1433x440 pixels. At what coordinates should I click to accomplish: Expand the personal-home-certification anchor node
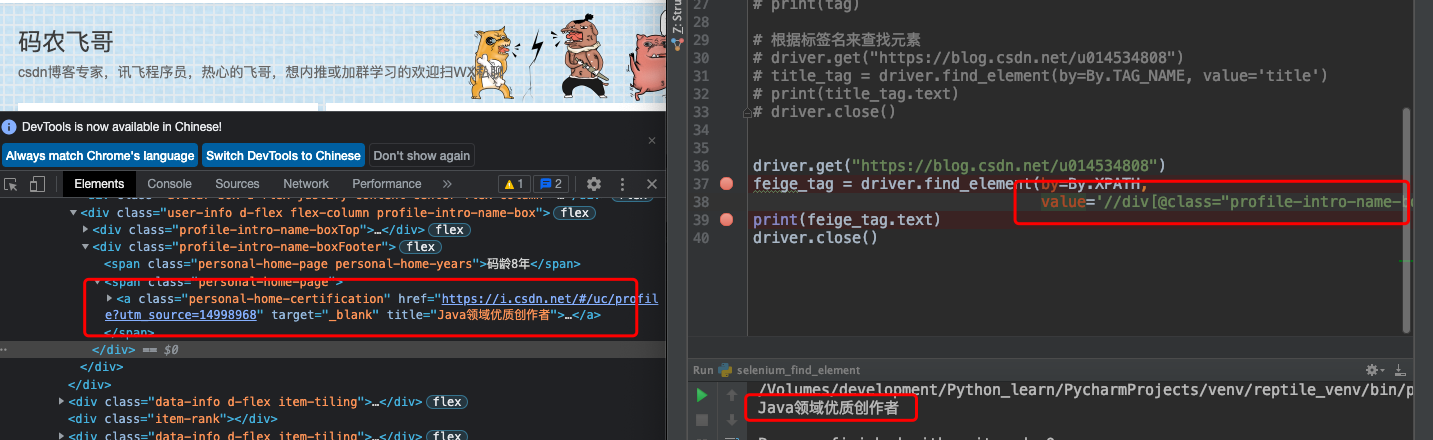[109, 299]
